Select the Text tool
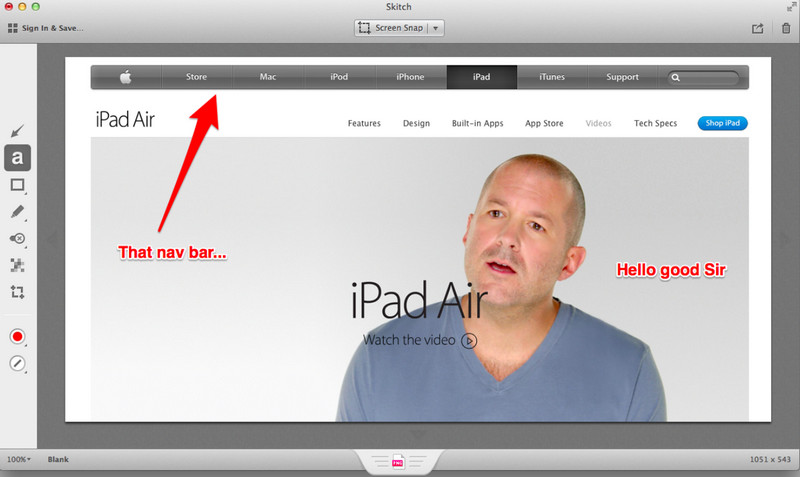 coord(17,158)
